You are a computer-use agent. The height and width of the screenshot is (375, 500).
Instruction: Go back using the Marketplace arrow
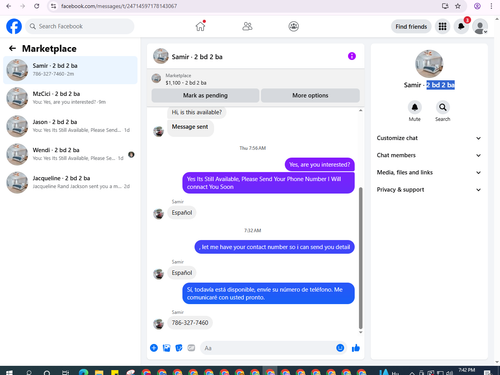coord(12,49)
